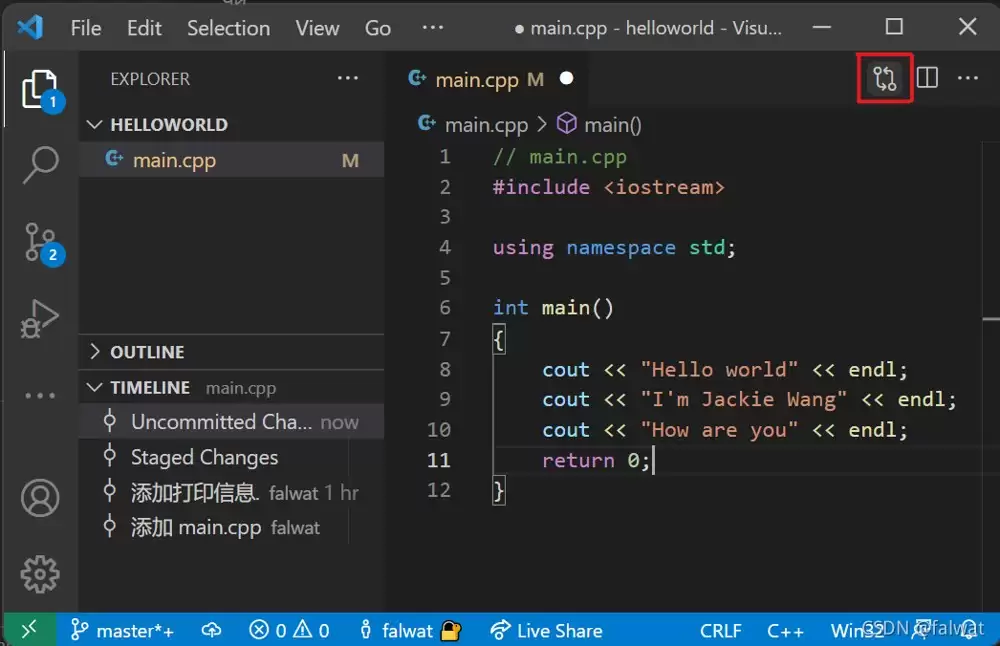Select main.cpp in the Explorer file tree
Image resolution: width=1000 pixels, height=646 pixels.
[x=231, y=160]
